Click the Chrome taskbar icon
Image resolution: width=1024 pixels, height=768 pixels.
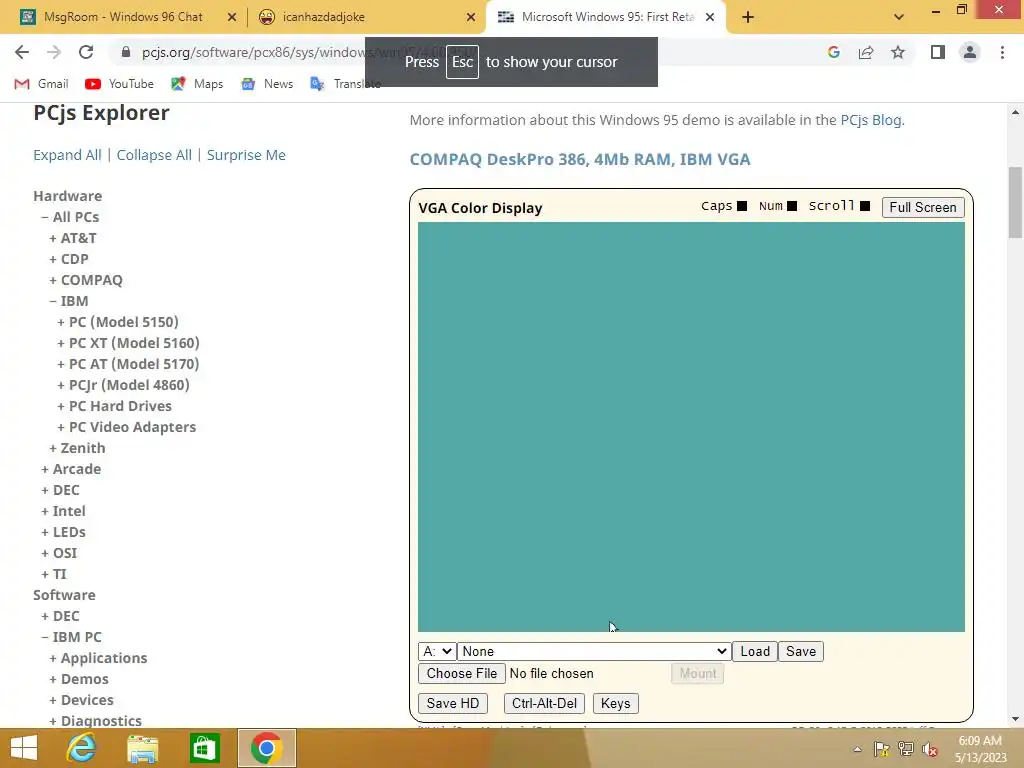pos(266,748)
